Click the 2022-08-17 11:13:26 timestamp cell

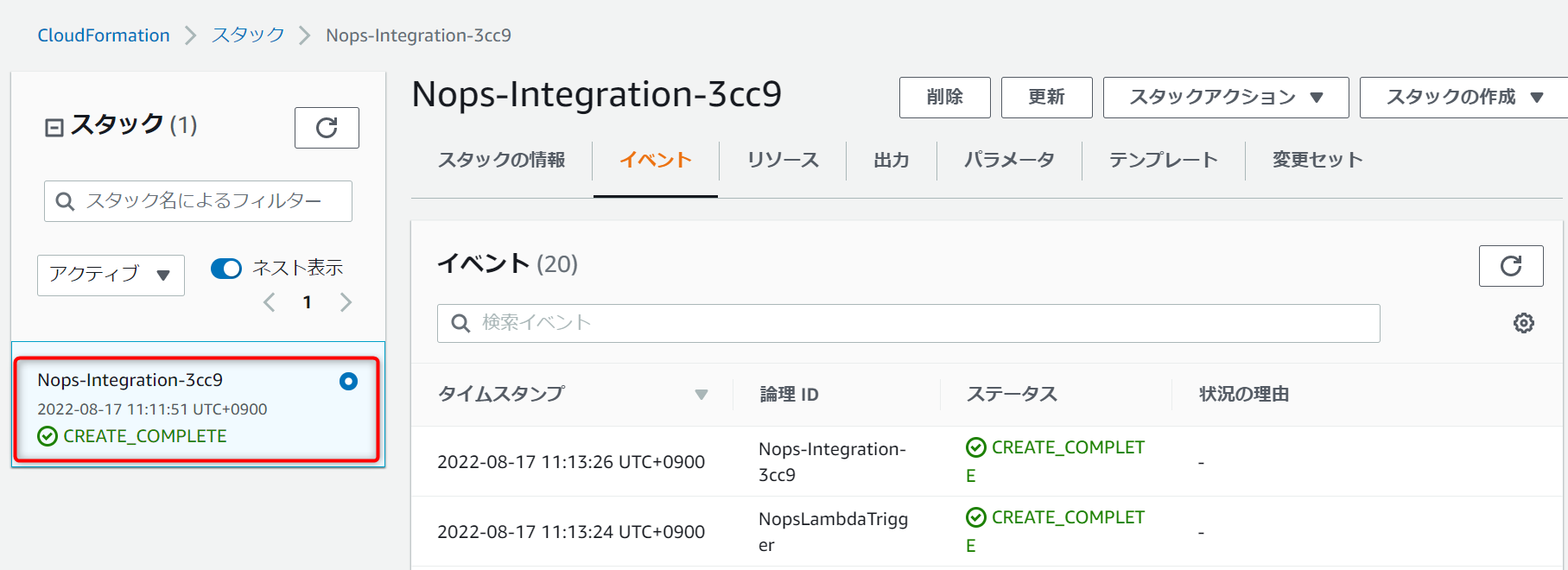coord(571,462)
